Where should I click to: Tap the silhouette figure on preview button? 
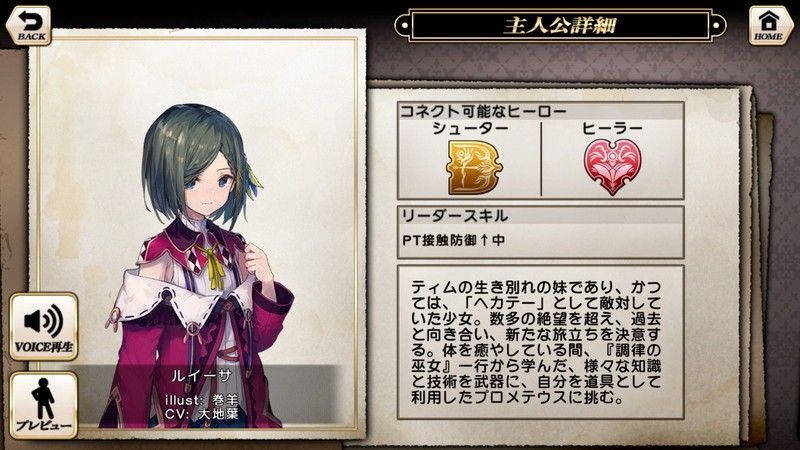point(43,398)
